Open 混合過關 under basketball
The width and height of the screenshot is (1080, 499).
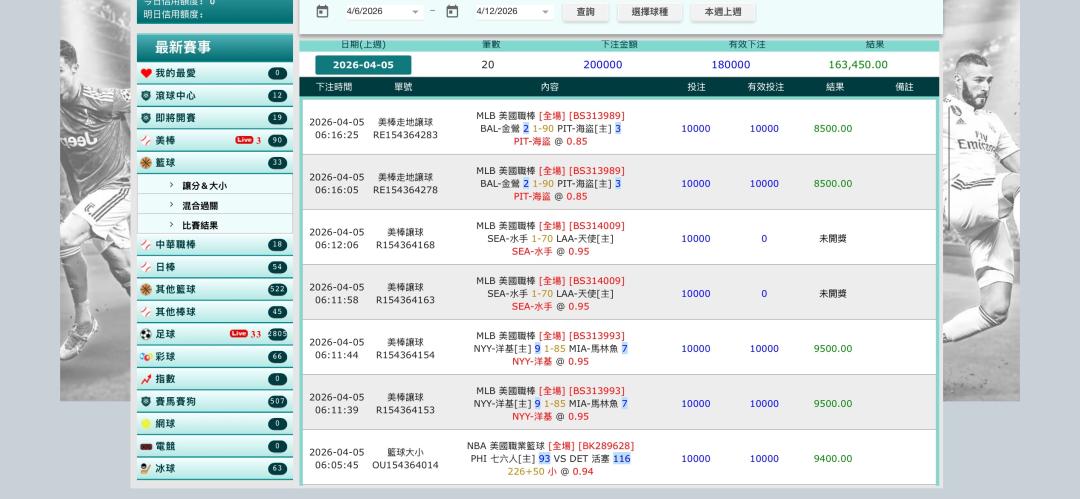pos(200,206)
